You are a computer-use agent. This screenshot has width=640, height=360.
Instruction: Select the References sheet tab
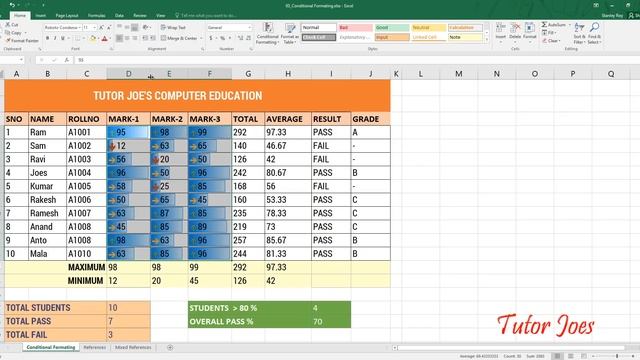pyautogui.click(x=94, y=347)
